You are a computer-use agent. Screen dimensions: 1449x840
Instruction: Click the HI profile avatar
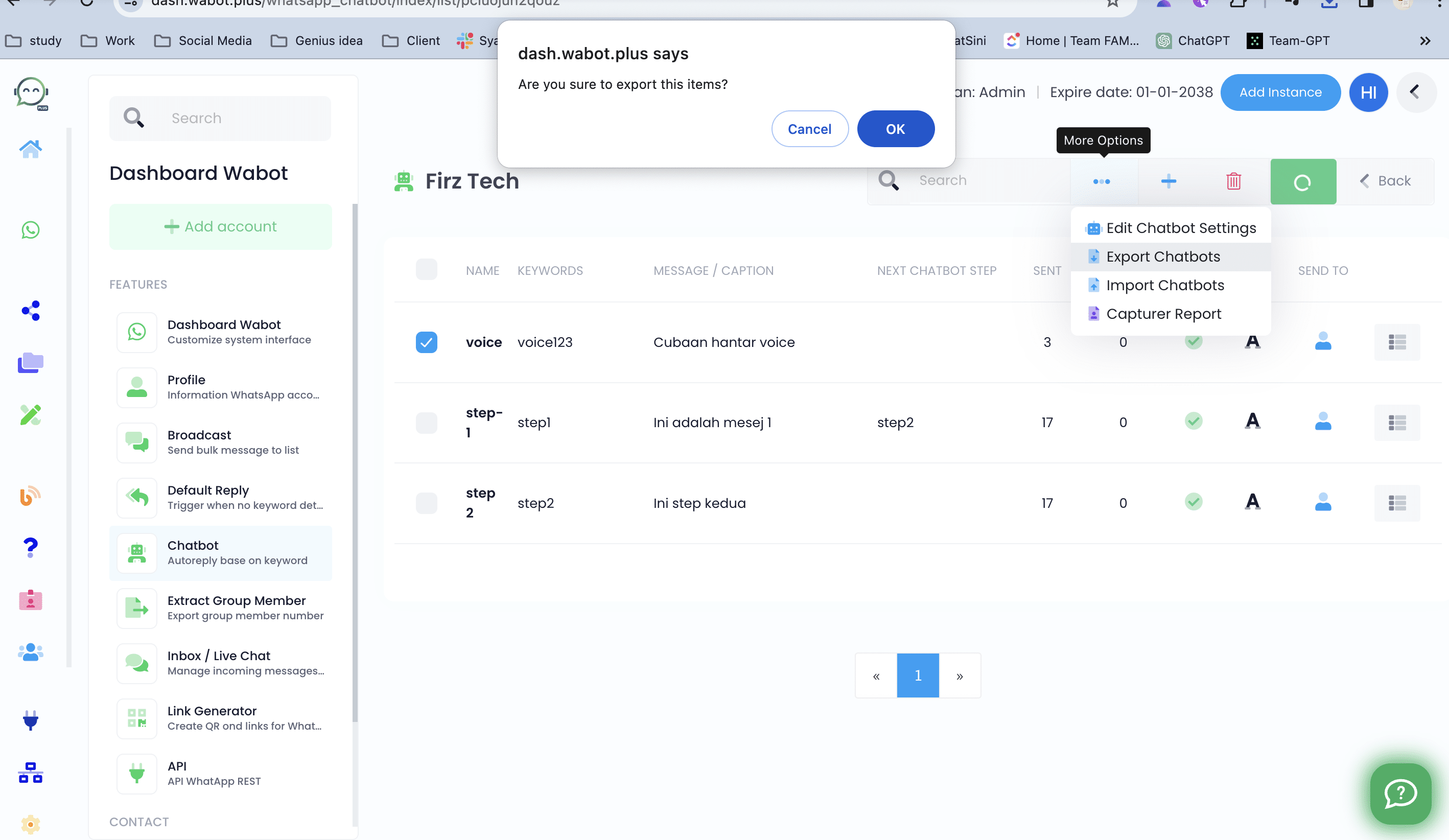1368,92
